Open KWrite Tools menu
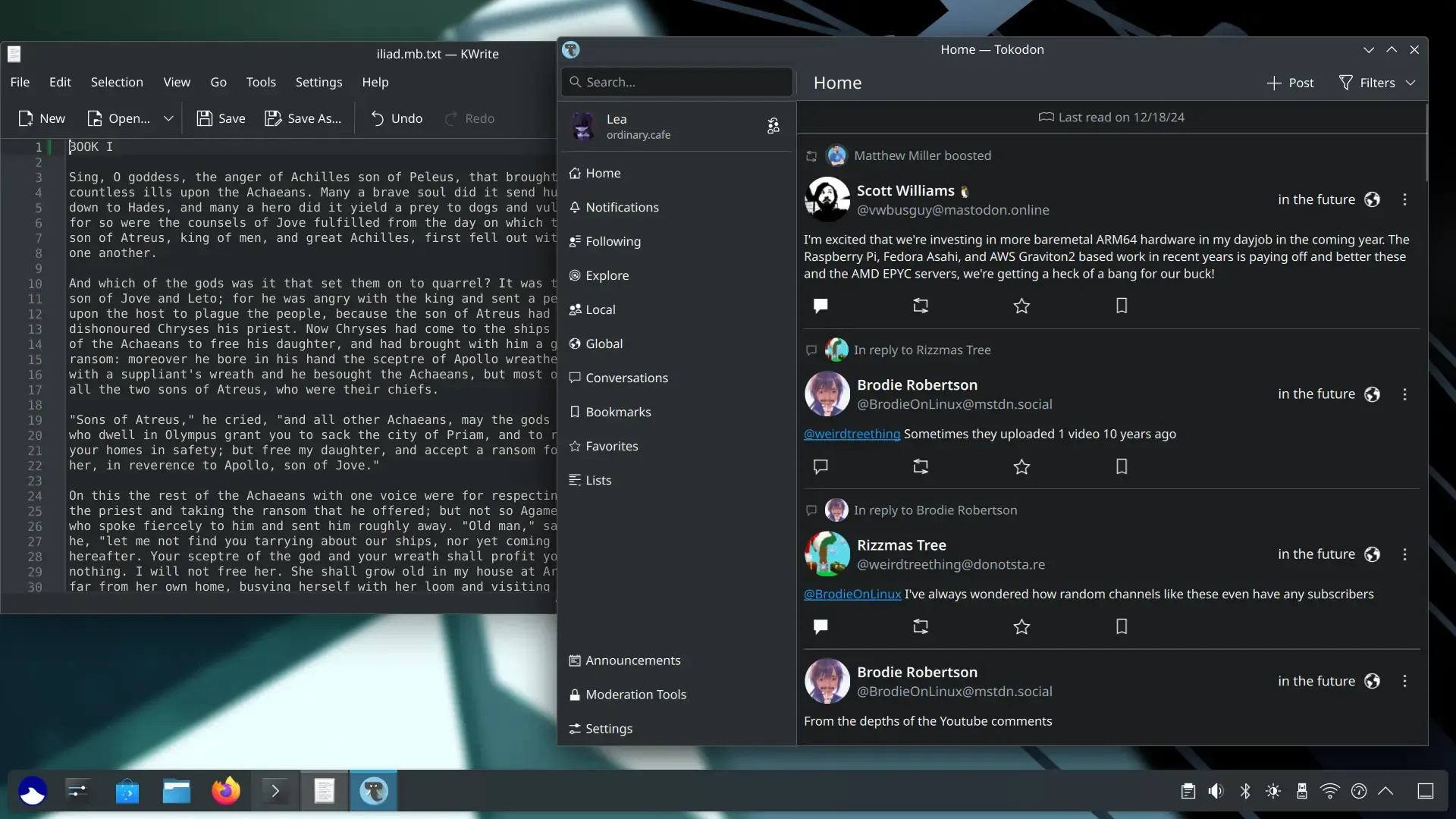This screenshot has height=819, width=1456. (261, 82)
